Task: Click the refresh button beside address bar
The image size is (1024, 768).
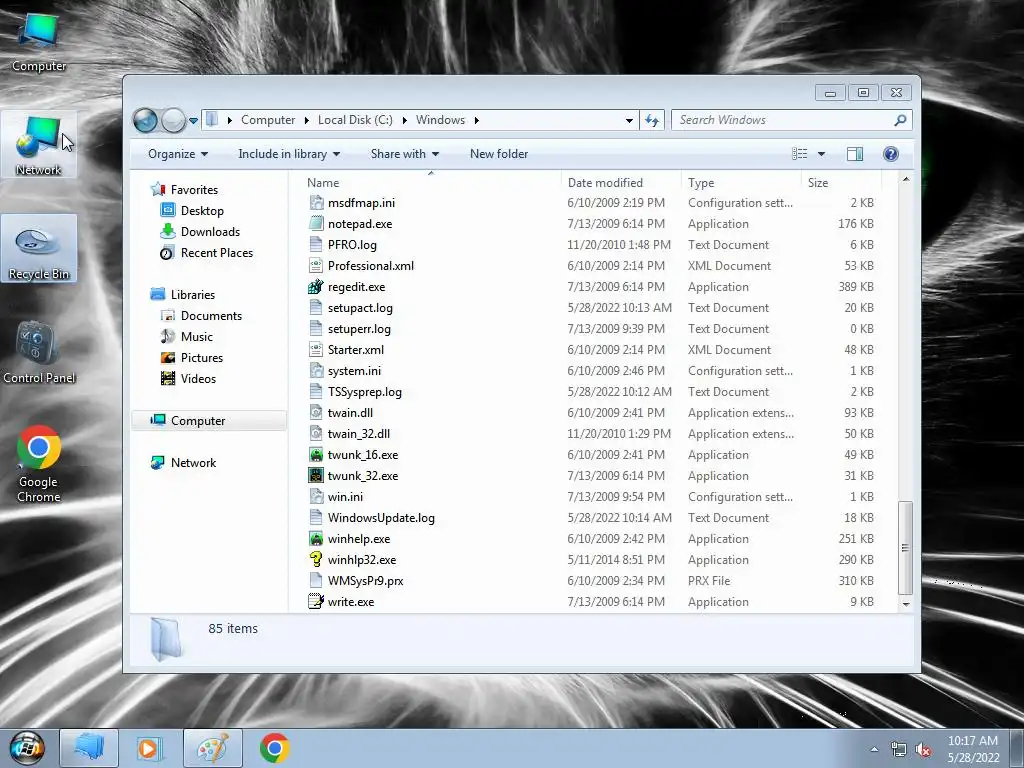Action: click(652, 120)
